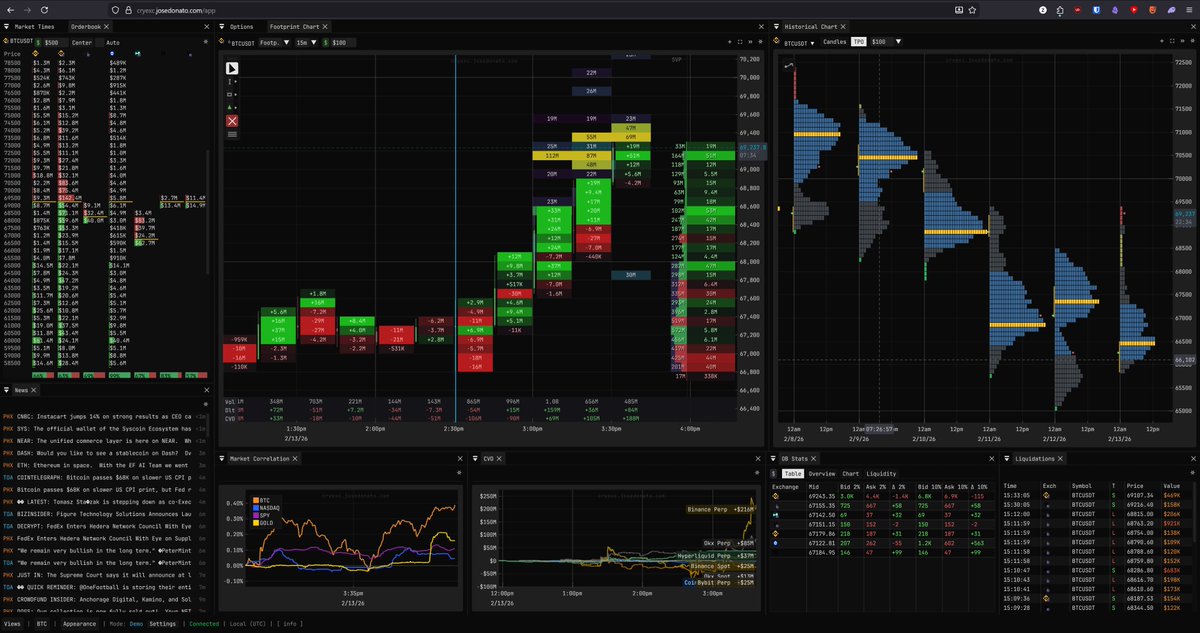
Task: Switch to the Market Times tab
Action: [36, 27]
